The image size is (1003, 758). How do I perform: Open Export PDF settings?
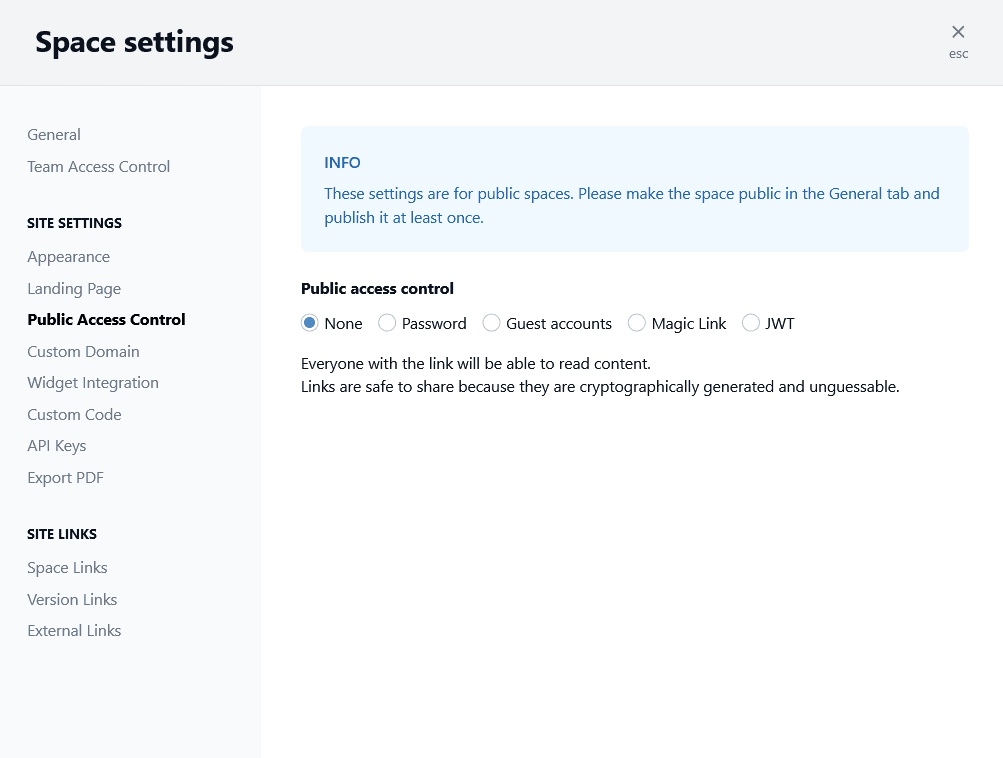[65, 478]
